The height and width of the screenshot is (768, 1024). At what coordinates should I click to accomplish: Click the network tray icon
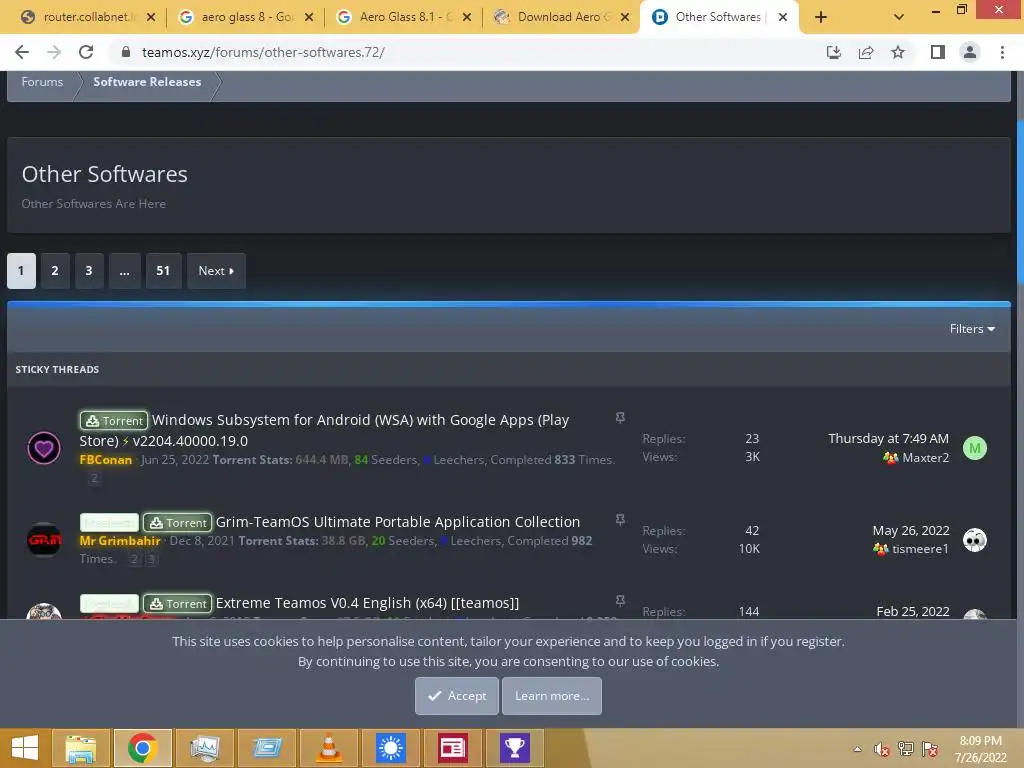pyautogui.click(x=906, y=749)
